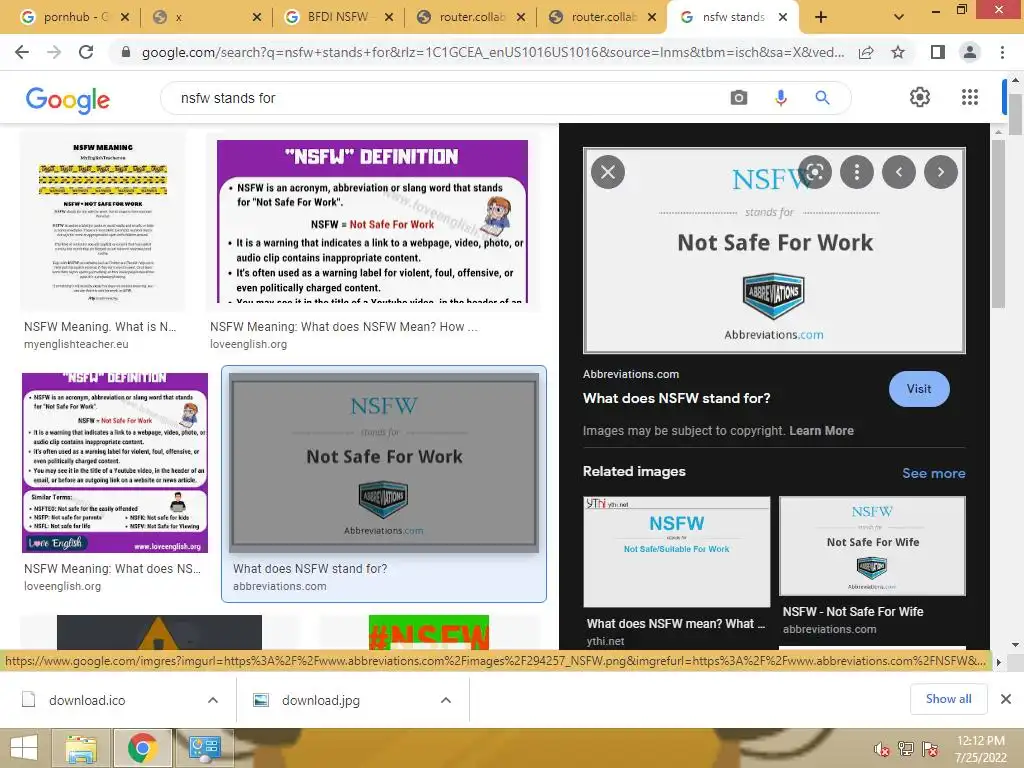Close the BFDI NSFW tab

[389, 18]
